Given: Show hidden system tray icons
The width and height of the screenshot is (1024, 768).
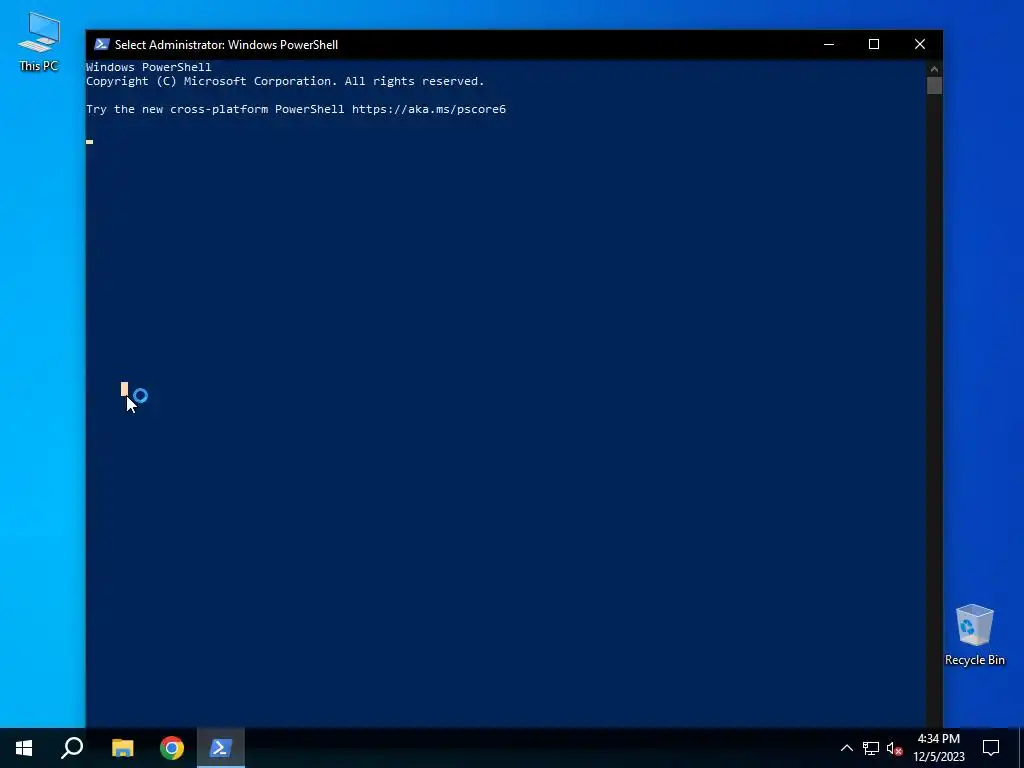Looking at the screenshot, I should (846, 748).
